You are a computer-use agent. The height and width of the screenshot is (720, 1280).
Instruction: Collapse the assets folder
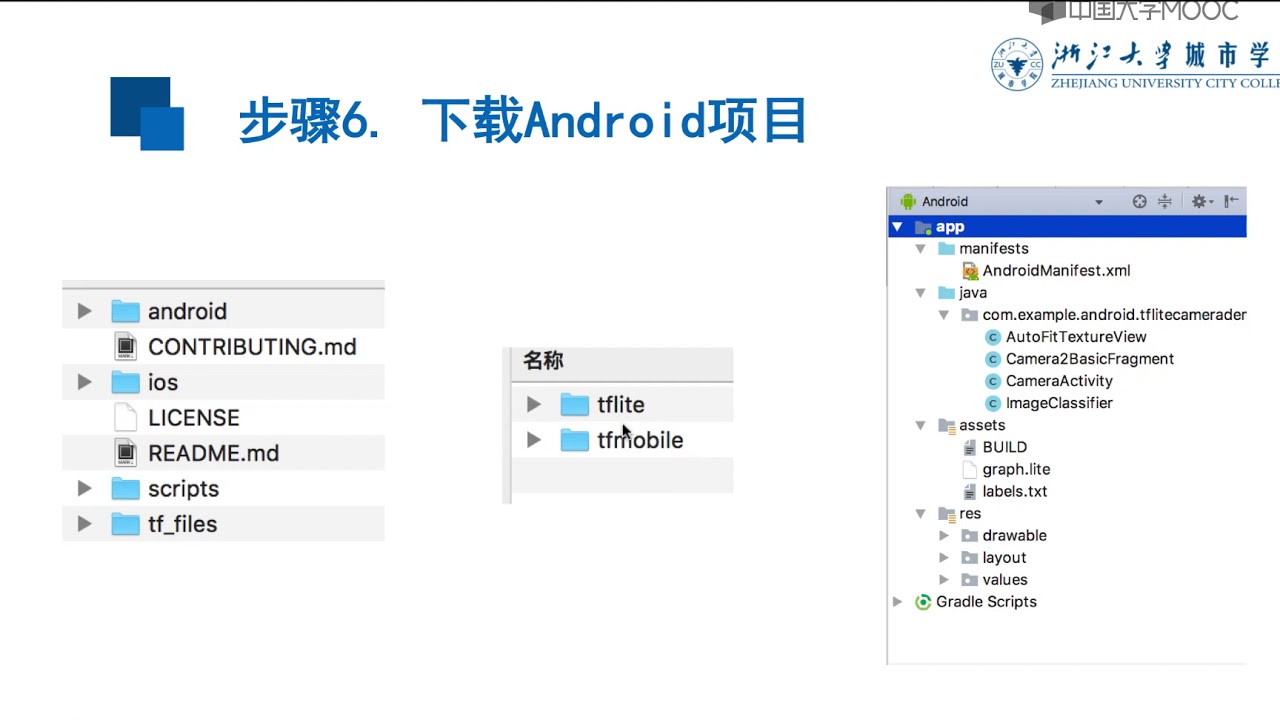pos(921,425)
